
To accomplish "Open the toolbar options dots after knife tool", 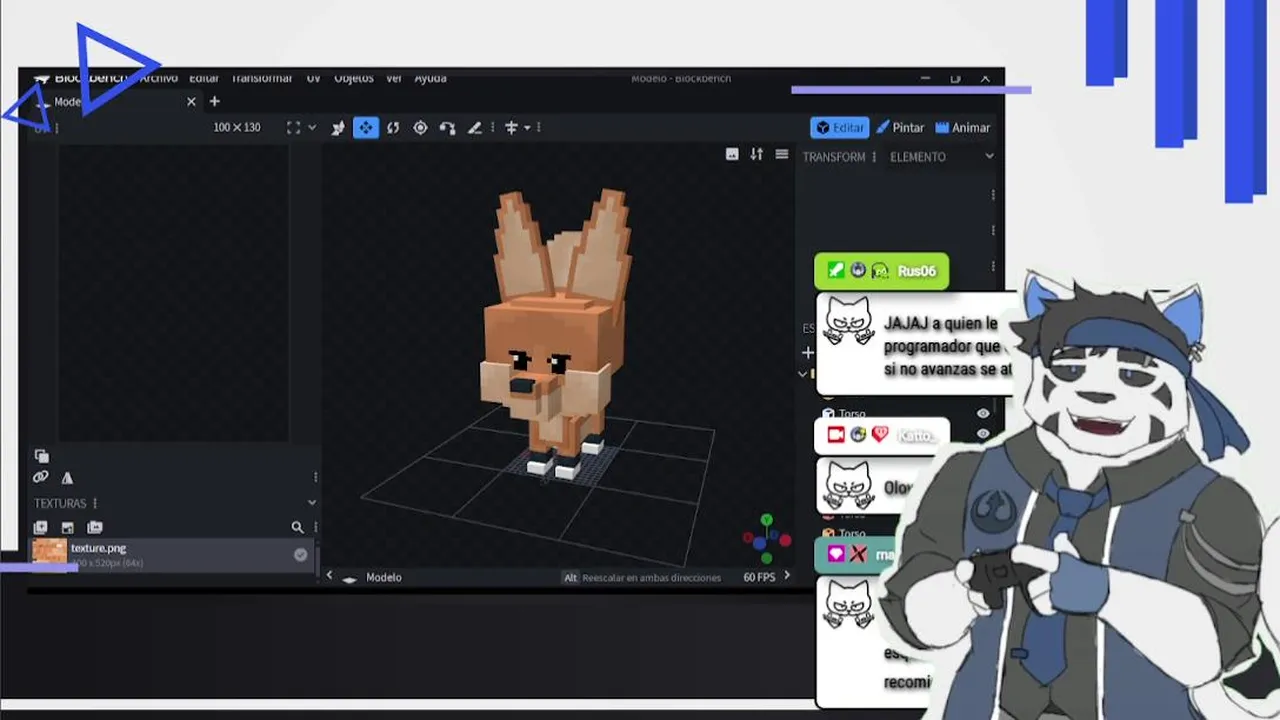I will pos(492,127).
